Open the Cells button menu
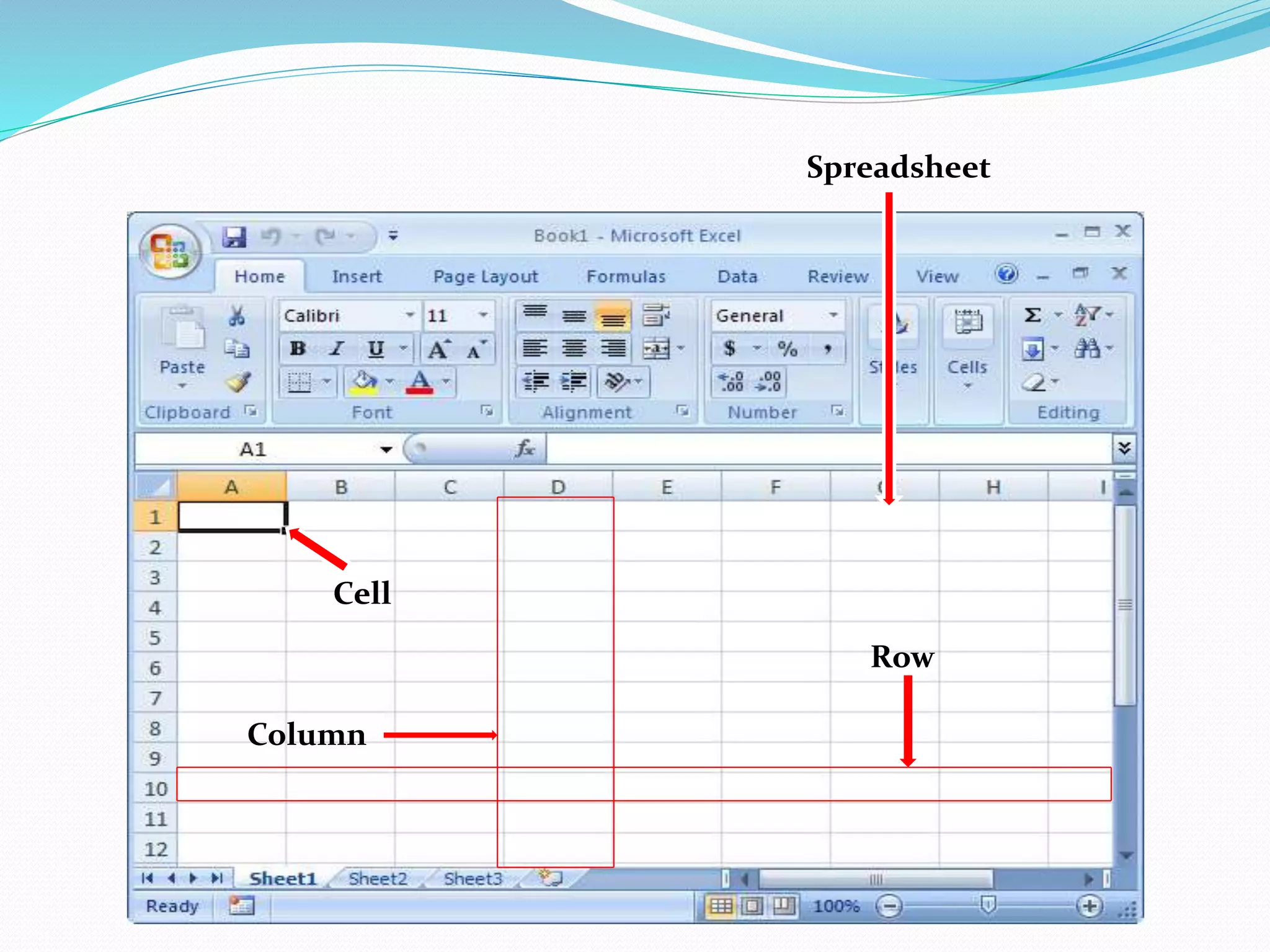Image resolution: width=1270 pixels, height=952 pixels. tap(967, 347)
